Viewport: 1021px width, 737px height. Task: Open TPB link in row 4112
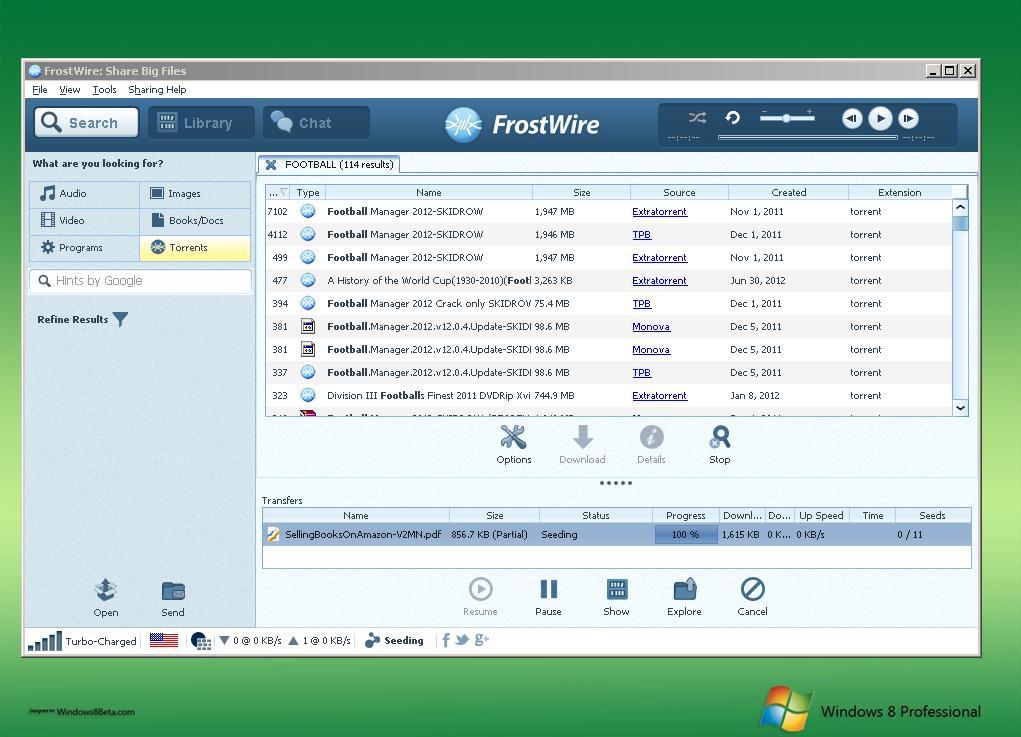pyautogui.click(x=641, y=234)
